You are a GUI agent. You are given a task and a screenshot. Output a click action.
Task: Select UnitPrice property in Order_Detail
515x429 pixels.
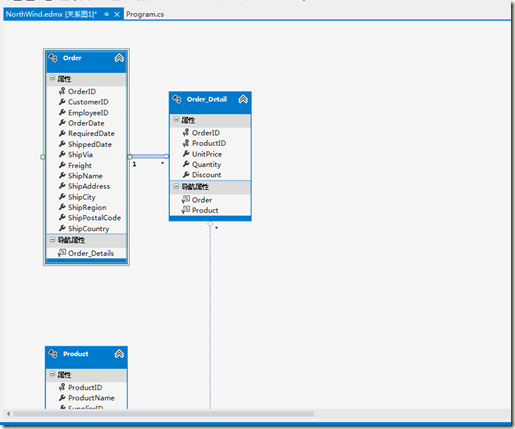(x=207, y=154)
